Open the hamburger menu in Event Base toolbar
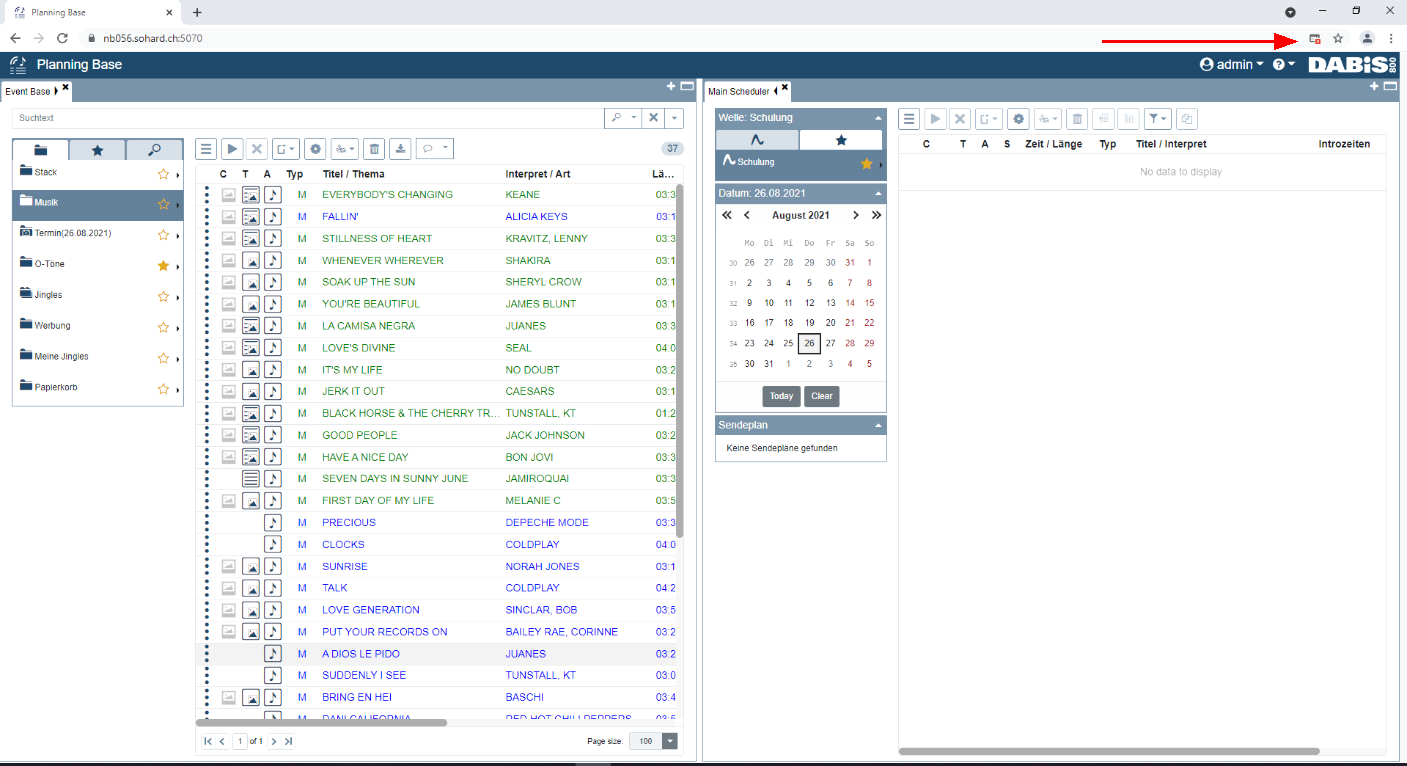Screen dimensions: 1407x766 point(206,149)
